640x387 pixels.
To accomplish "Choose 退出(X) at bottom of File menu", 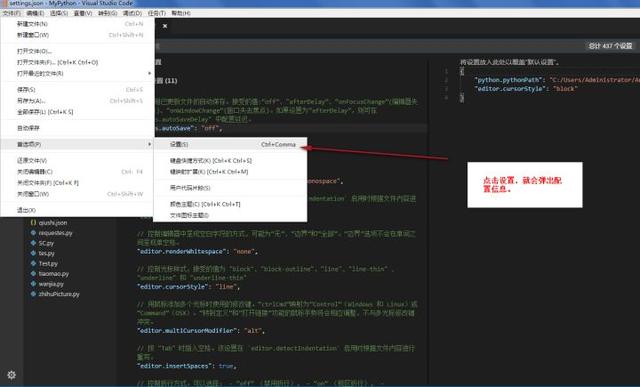I will tap(78, 210).
